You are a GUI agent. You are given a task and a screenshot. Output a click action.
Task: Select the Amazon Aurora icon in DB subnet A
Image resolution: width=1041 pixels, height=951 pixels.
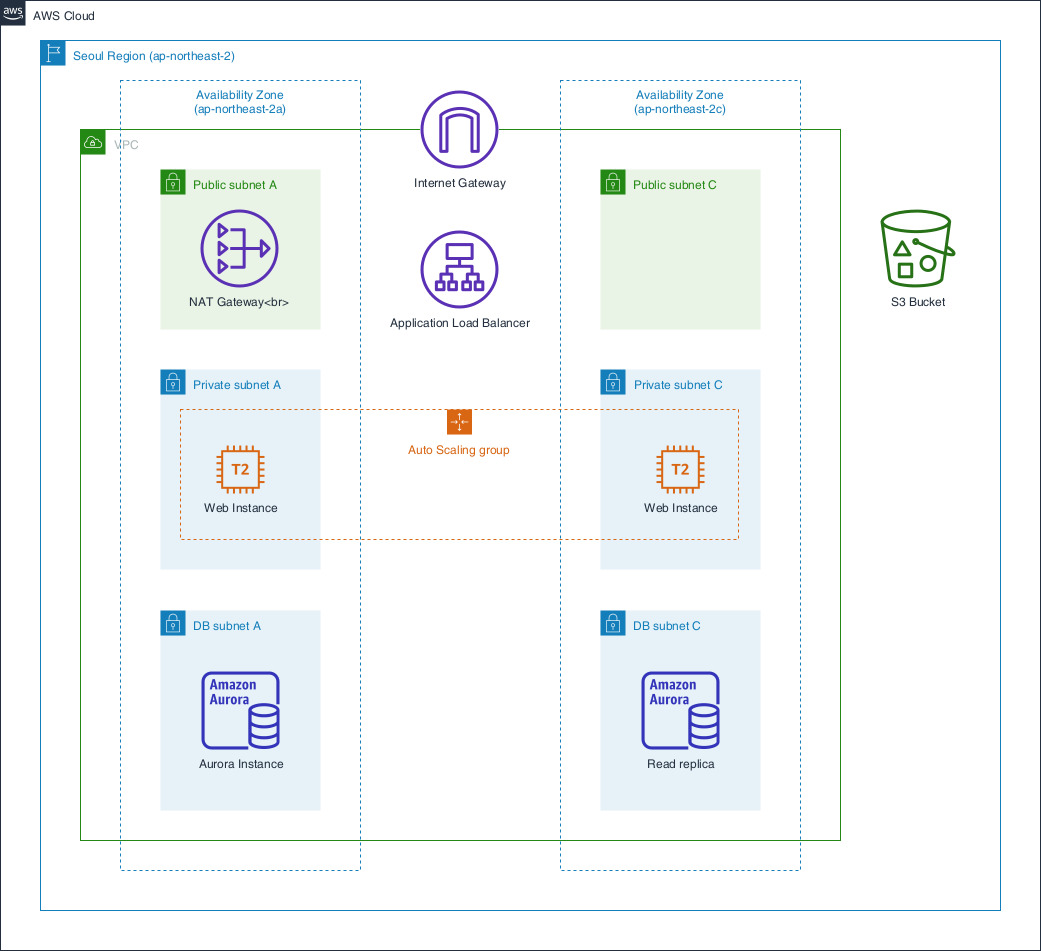tap(240, 710)
